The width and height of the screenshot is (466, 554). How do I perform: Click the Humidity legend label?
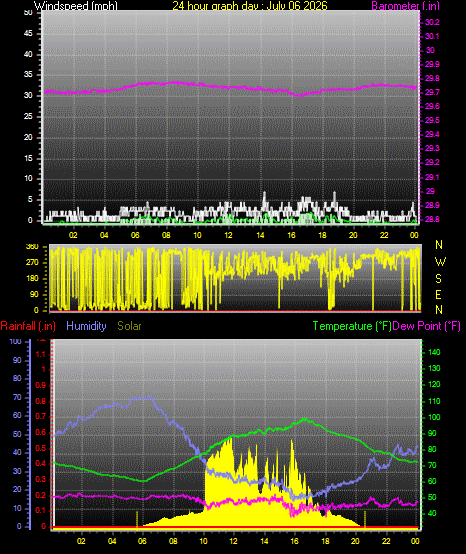point(86,326)
